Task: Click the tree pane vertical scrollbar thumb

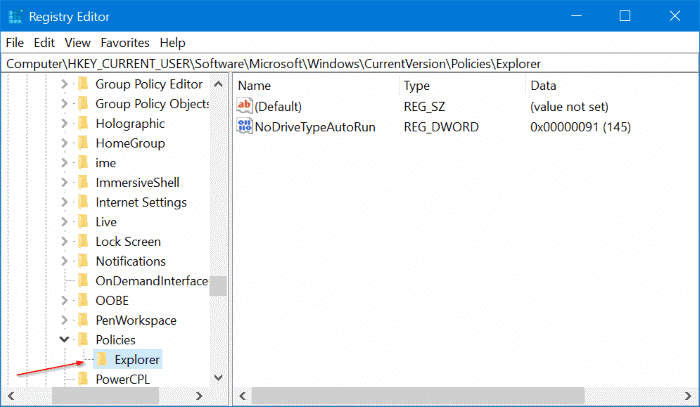Action: point(217,284)
